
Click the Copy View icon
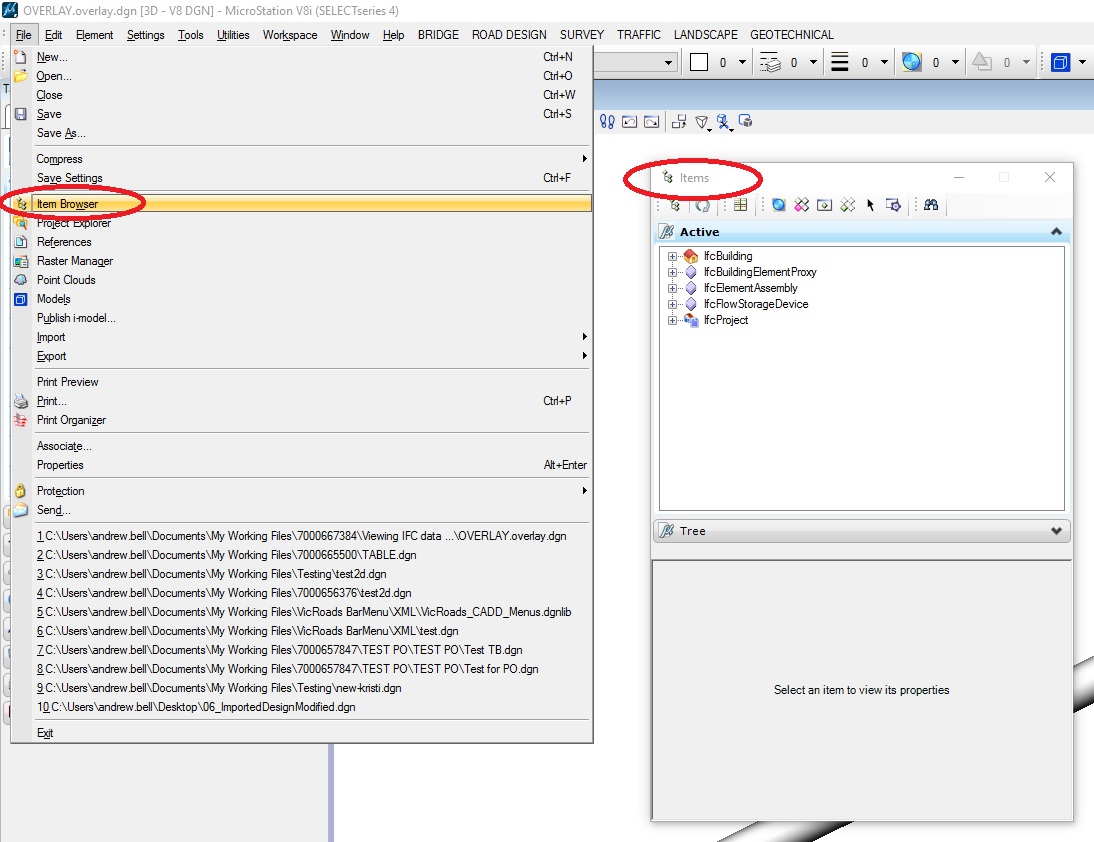tap(679, 122)
